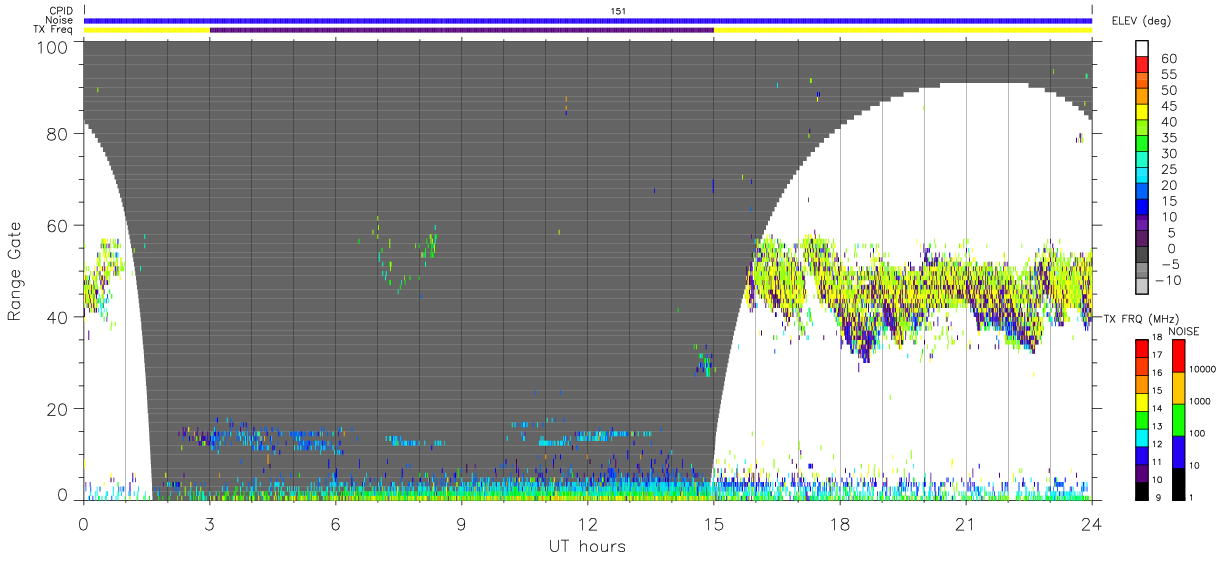This screenshot has width=1228, height=567.
Task: Click the 10000 label on the NOISE scale
Action: click(x=1204, y=369)
